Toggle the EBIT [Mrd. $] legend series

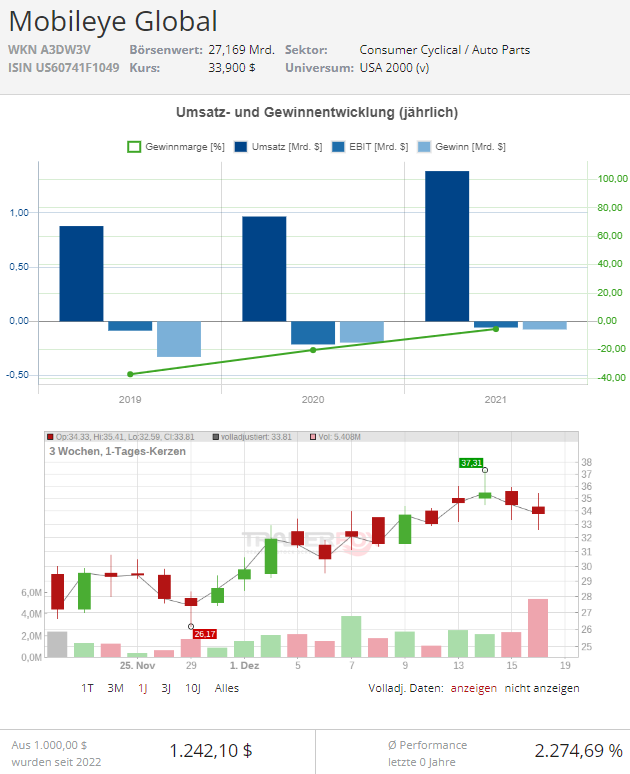click(370, 147)
